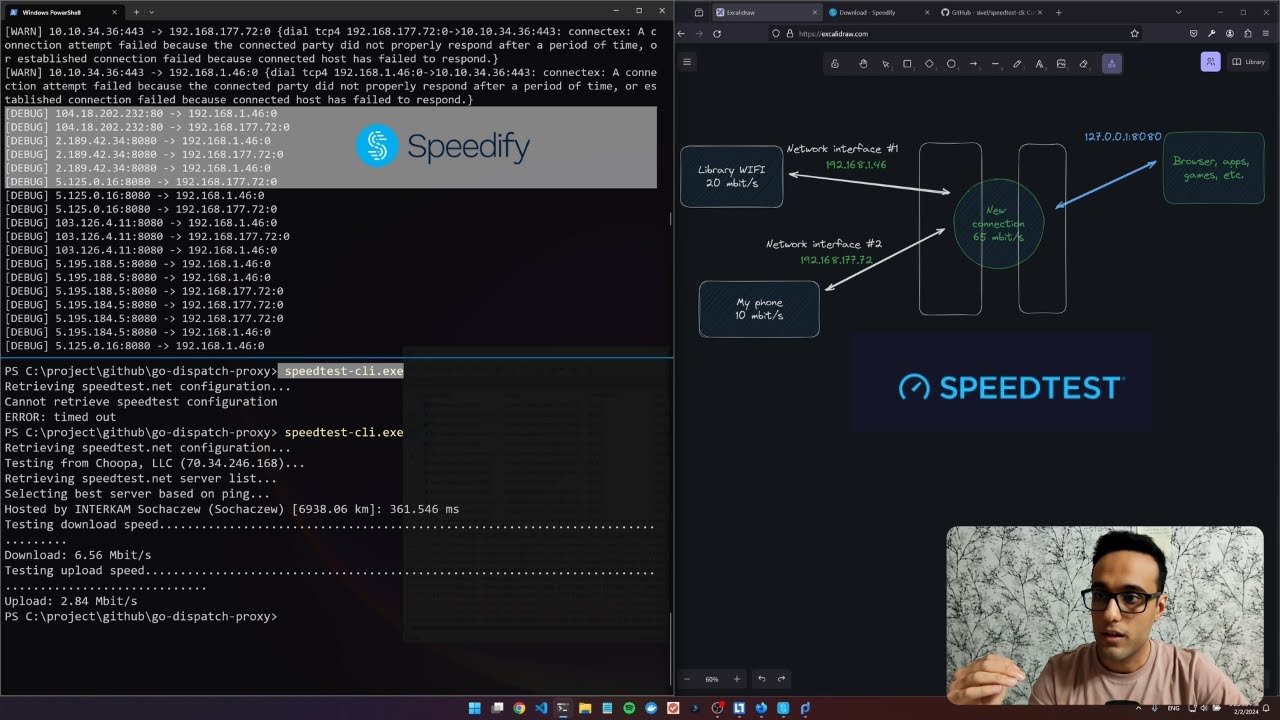Open the Excalidraw hamburger main menu
Screen dimensions: 1280x720
[x=687, y=62]
